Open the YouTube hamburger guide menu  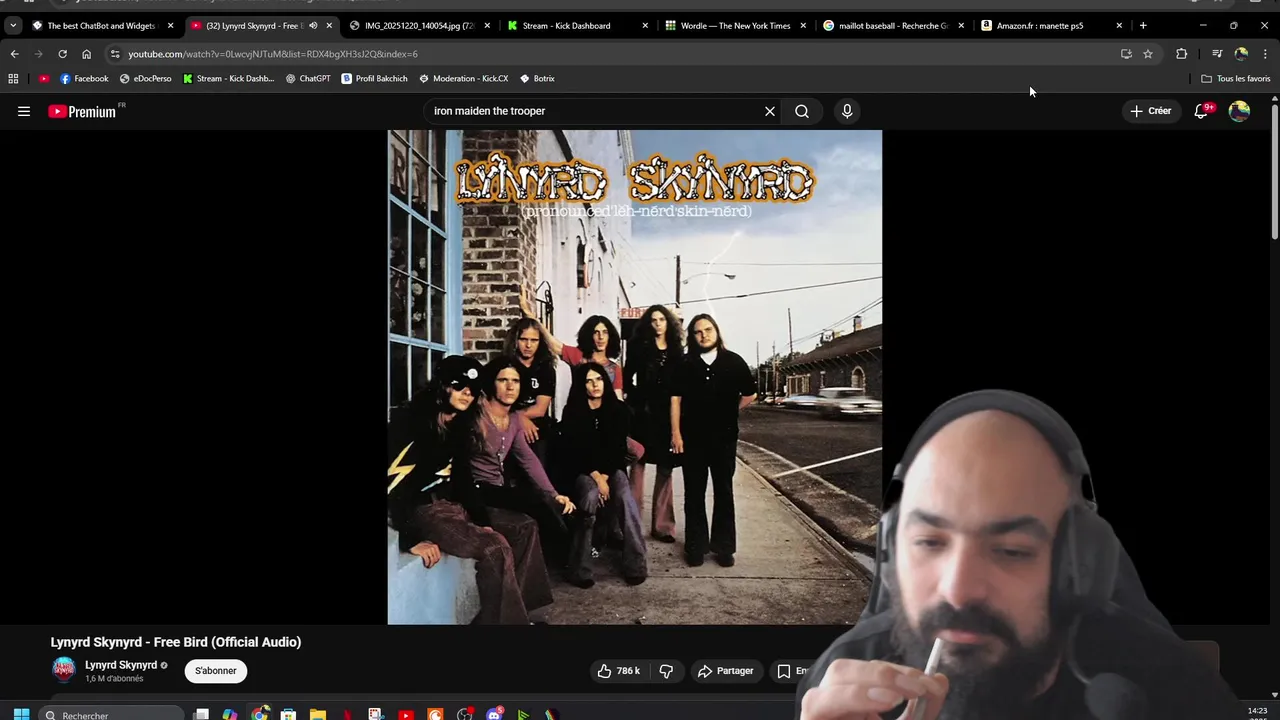[x=24, y=111]
